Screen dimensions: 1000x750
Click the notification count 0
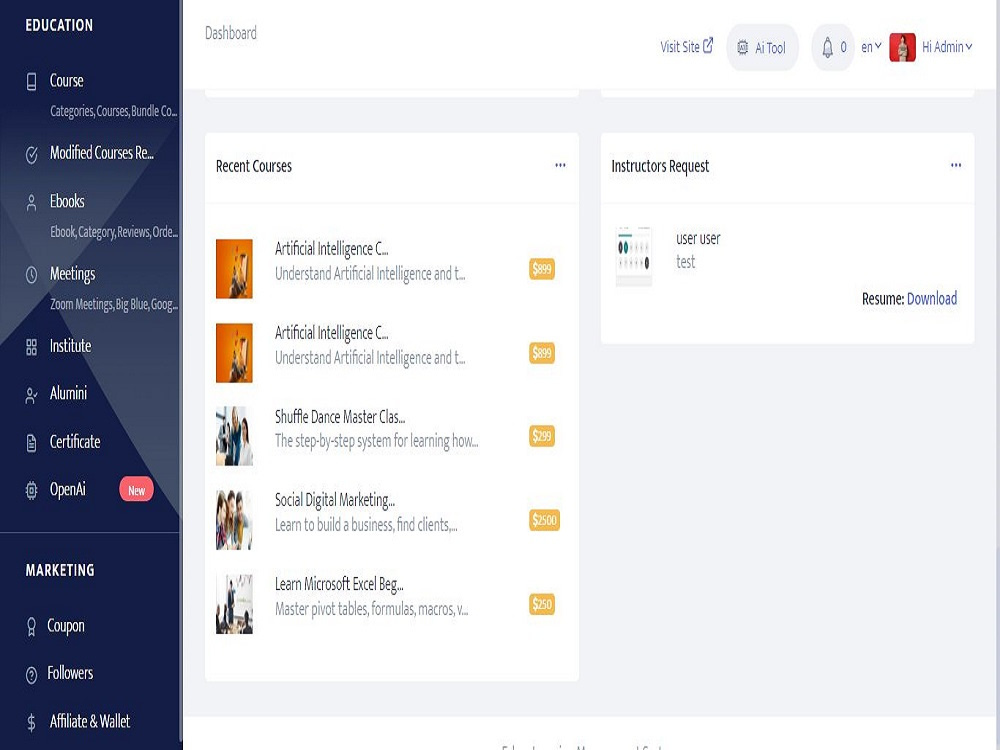pyautogui.click(x=843, y=47)
